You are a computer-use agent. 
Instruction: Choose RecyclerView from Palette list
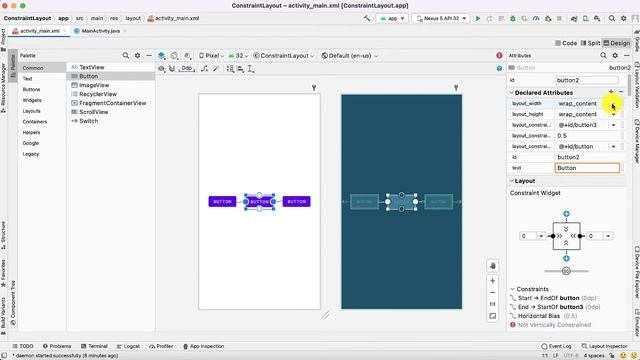coord(98,94)
